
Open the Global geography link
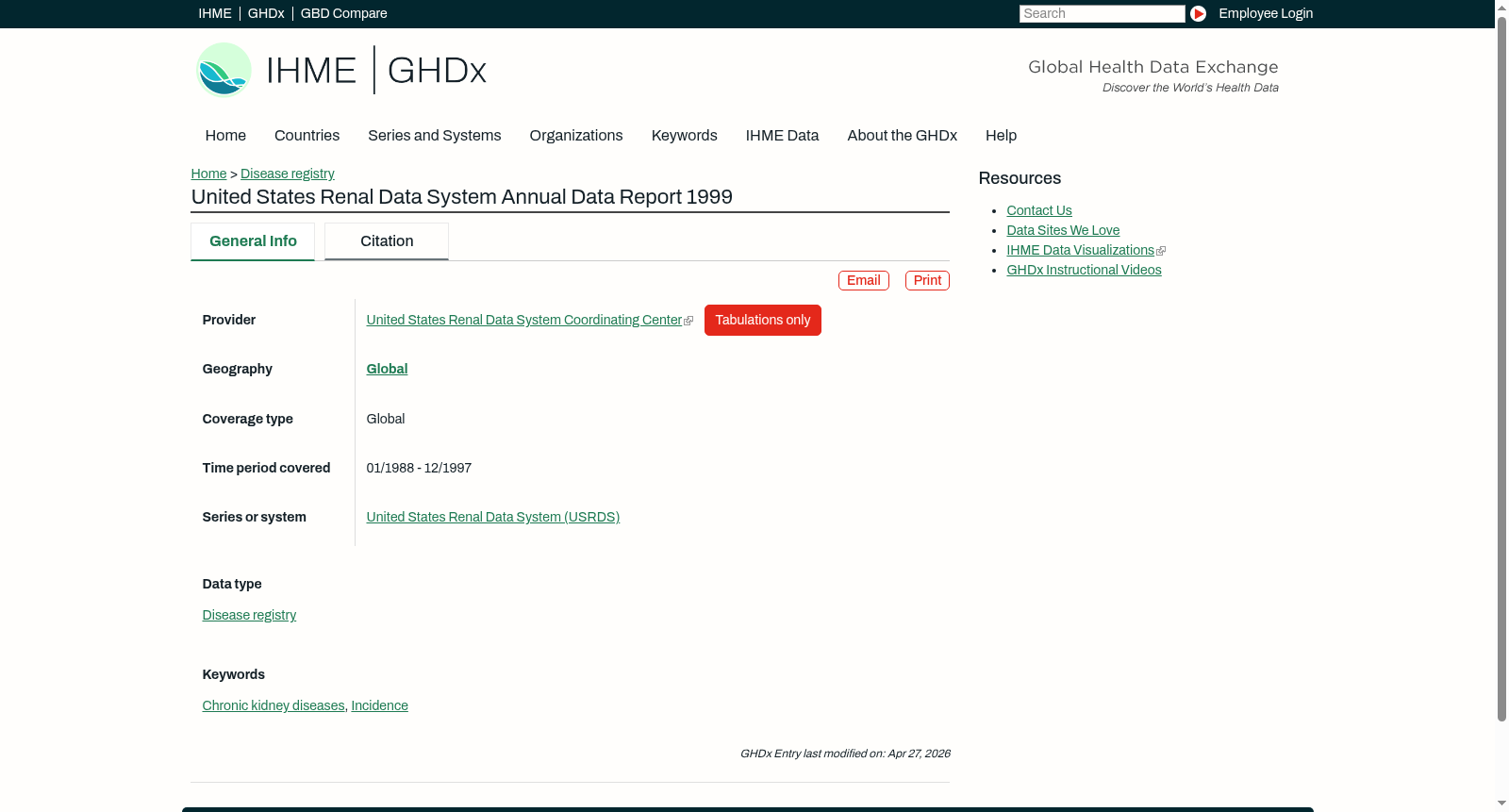(x=387, y=370)
